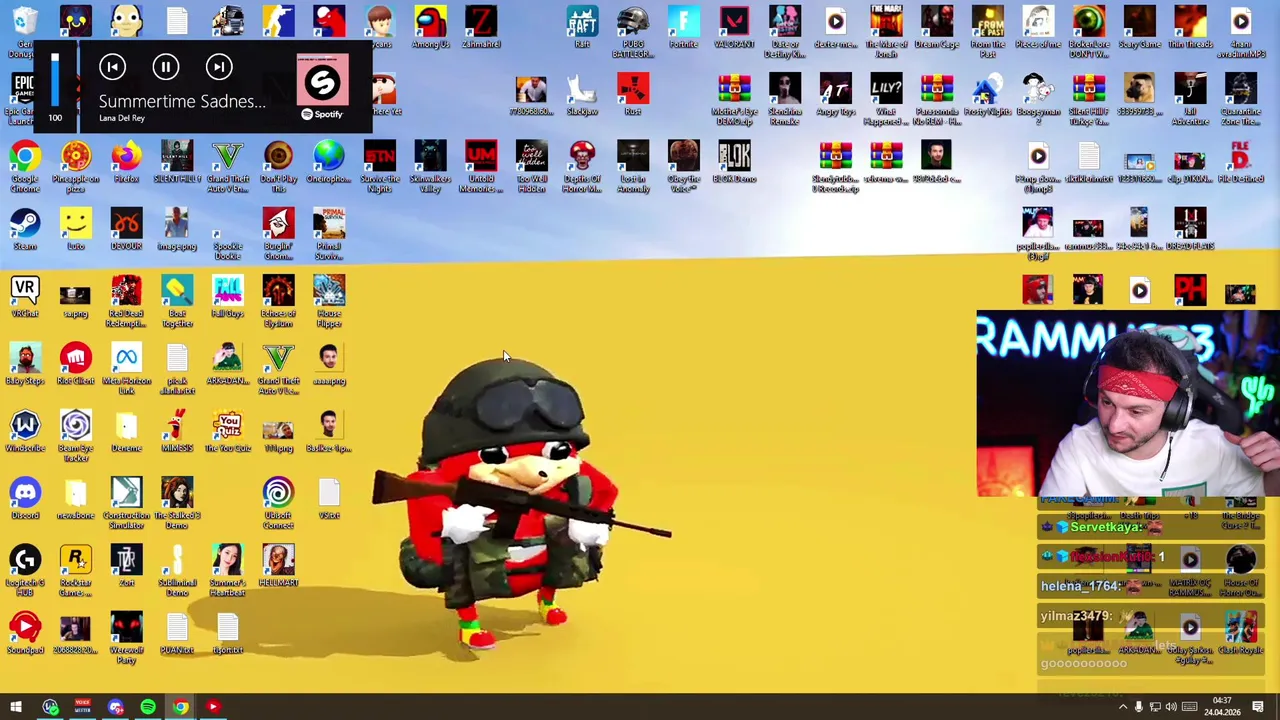
Task: Select the Red Dead Redemption icon
Action: coord(126,300)
